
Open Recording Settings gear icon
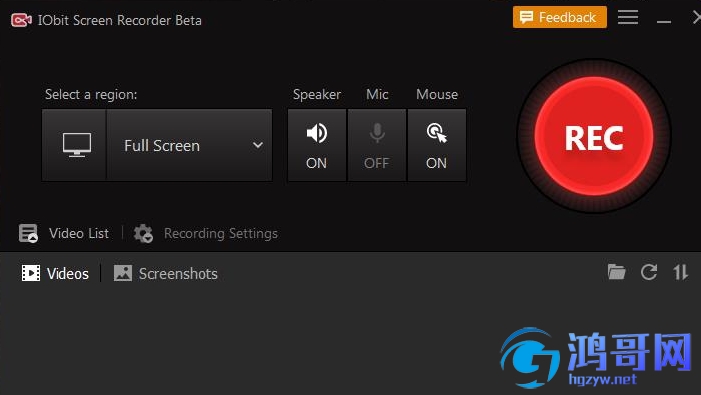[144, 233]
